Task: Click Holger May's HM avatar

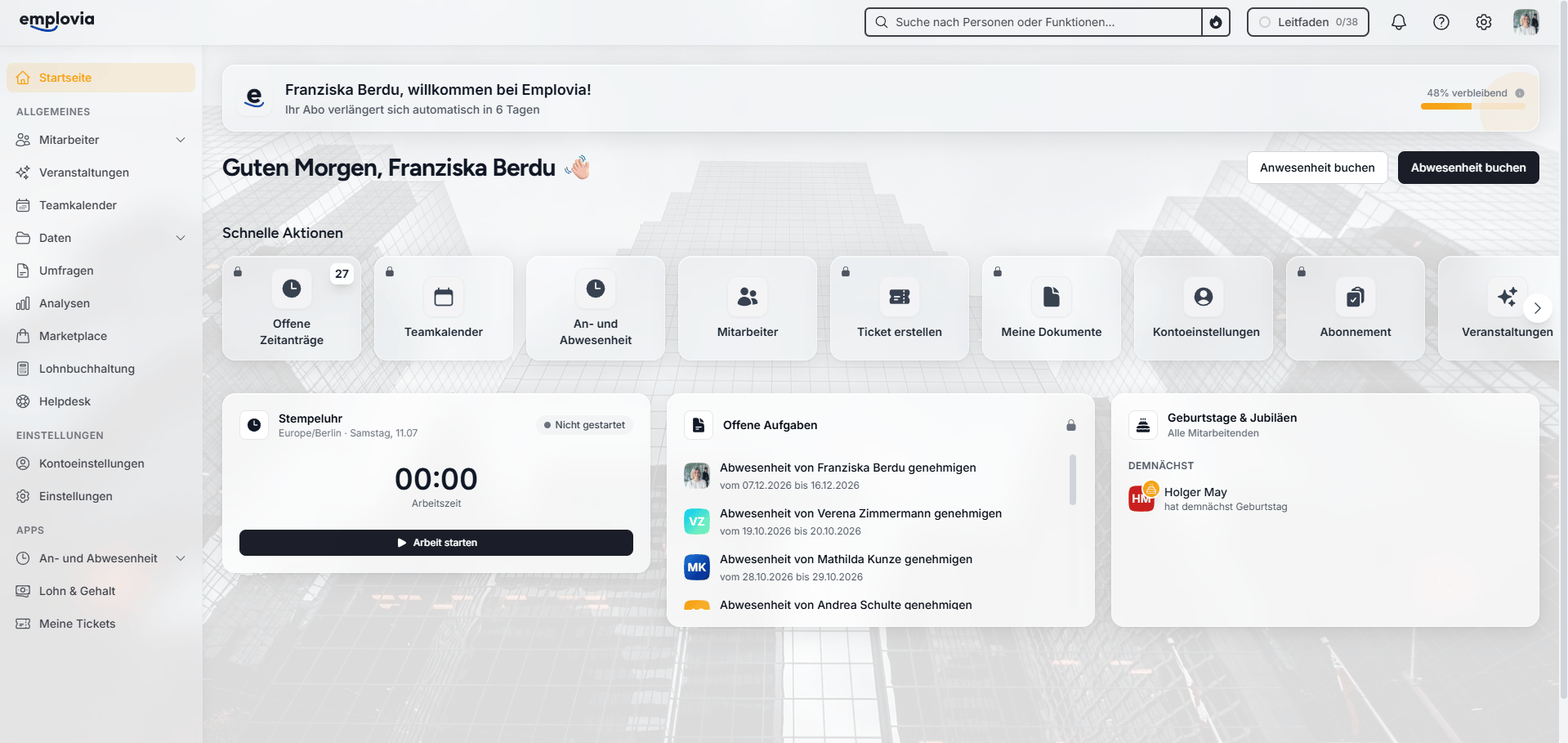Action: (x=1141, y=499)
